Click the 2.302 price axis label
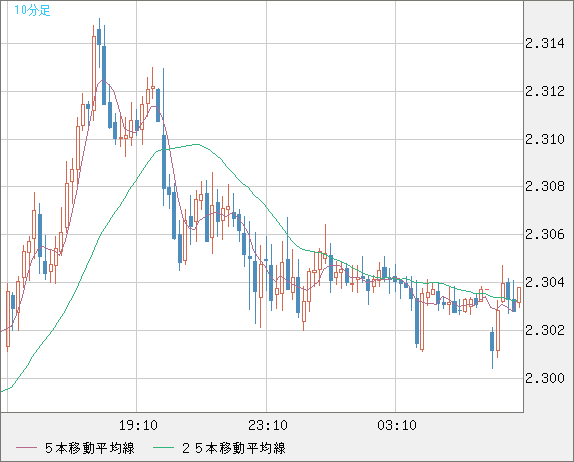574x462 pixels. coord(545,331)
